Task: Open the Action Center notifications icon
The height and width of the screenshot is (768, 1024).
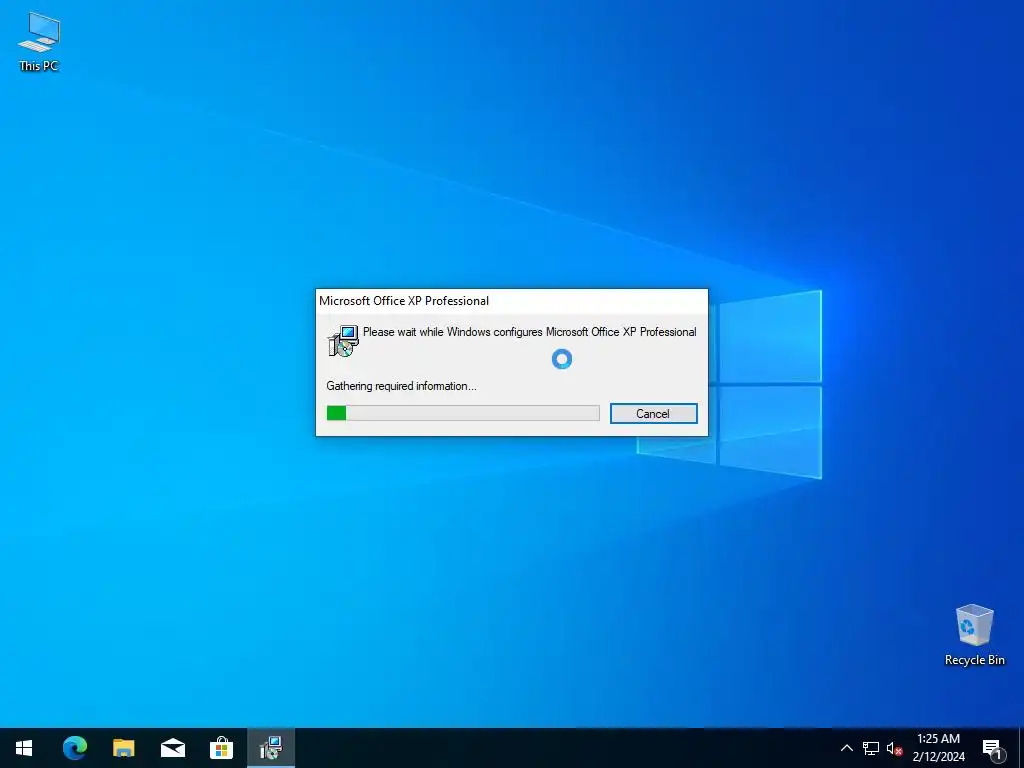Action: coord(993,748)
